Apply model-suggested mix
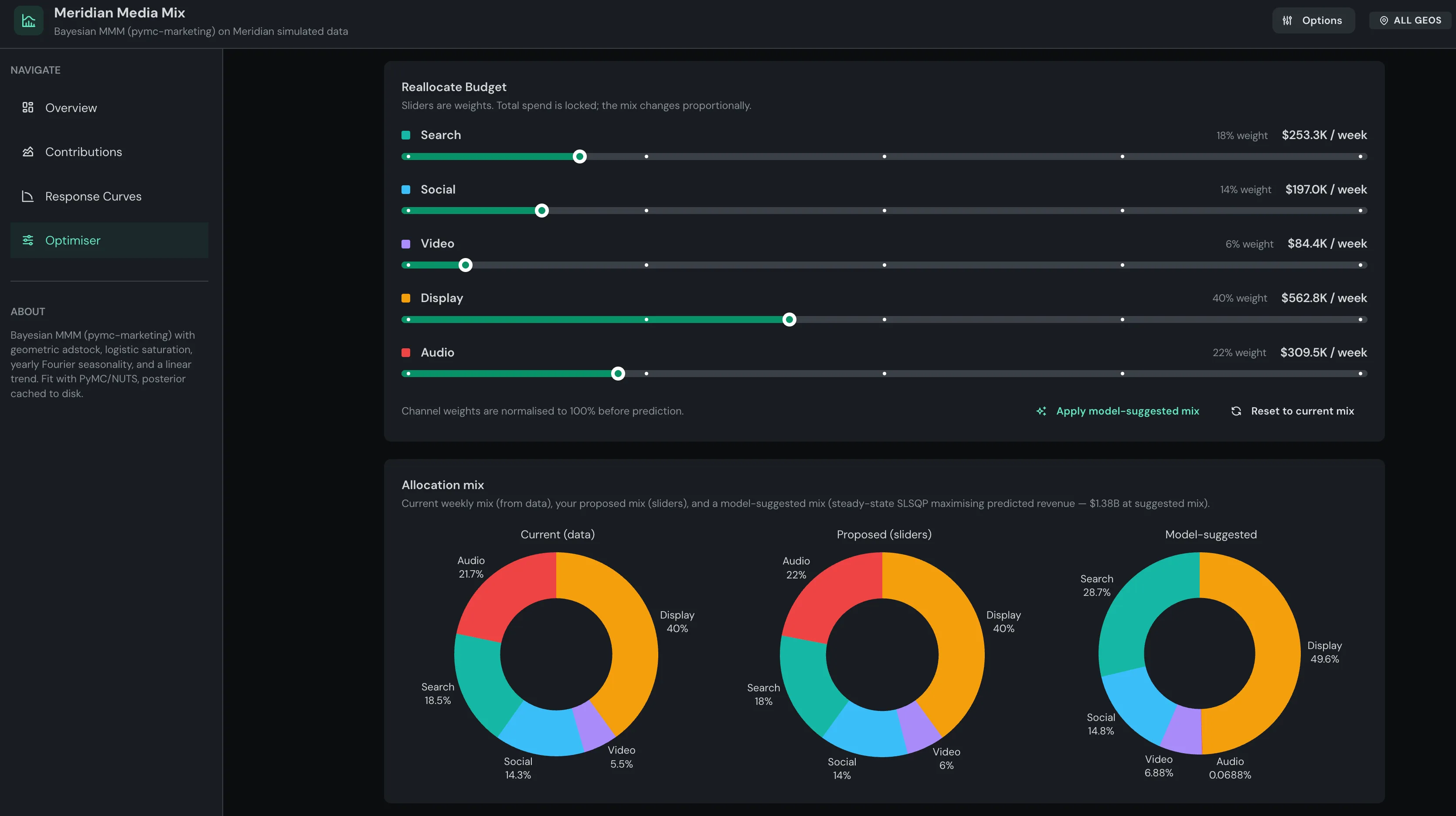 click(1117, 411)
